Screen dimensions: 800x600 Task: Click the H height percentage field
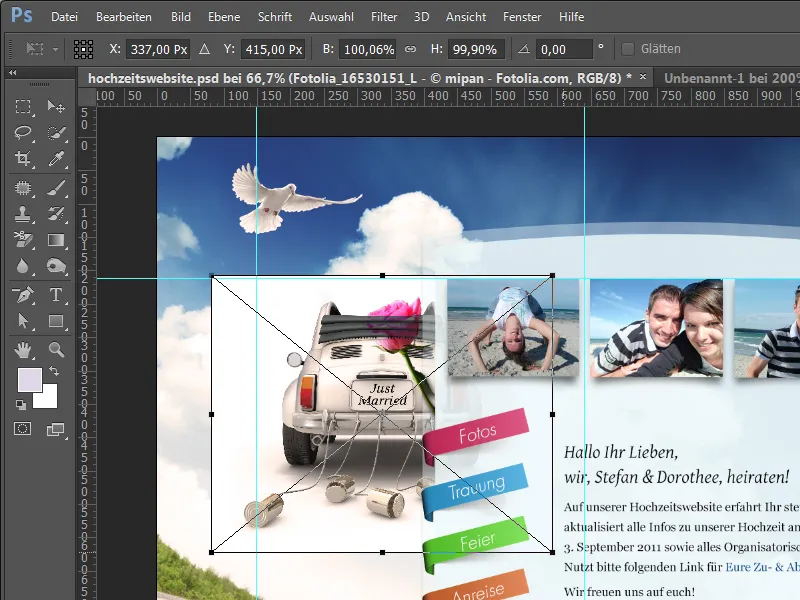475,49
